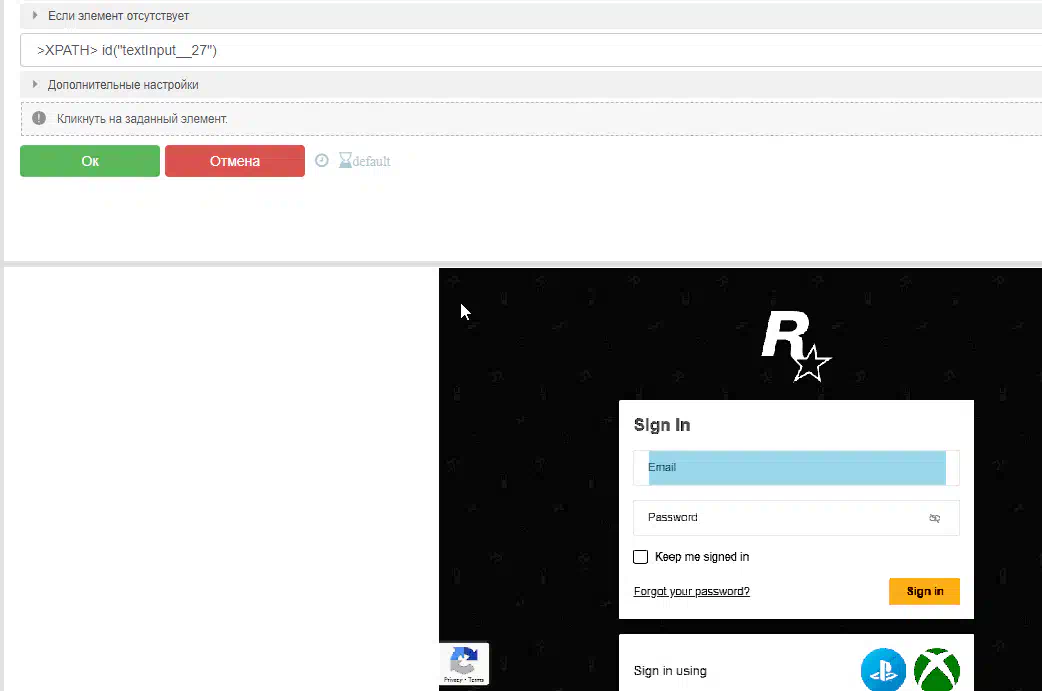Sign in using Xbox icon
1042x691 pixels.
[x=937, y=670]
